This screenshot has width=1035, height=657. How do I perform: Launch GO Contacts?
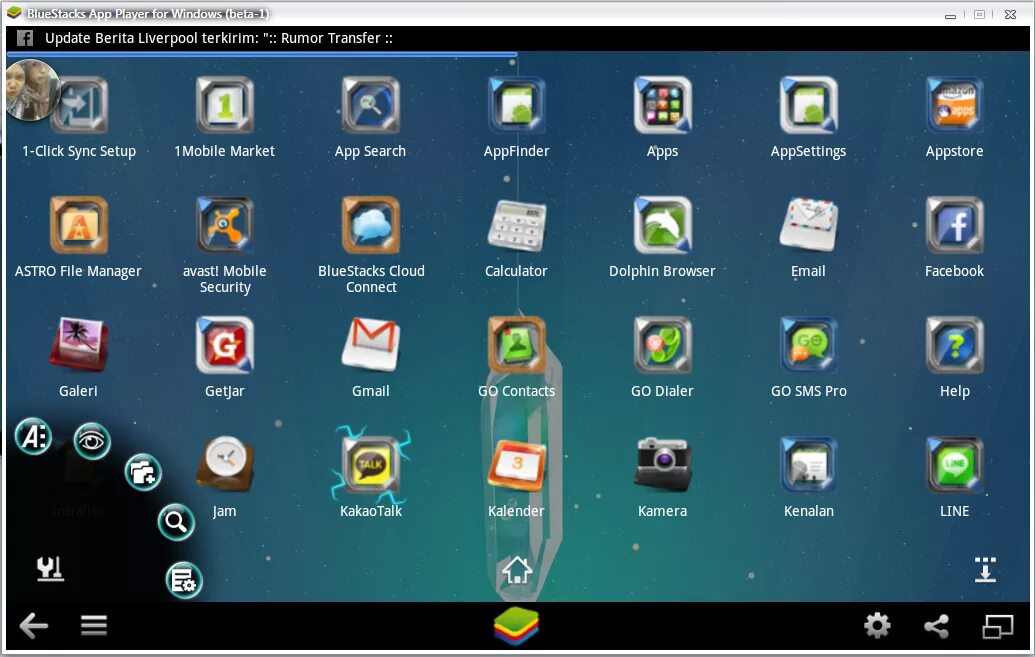(x=517, y=345)
